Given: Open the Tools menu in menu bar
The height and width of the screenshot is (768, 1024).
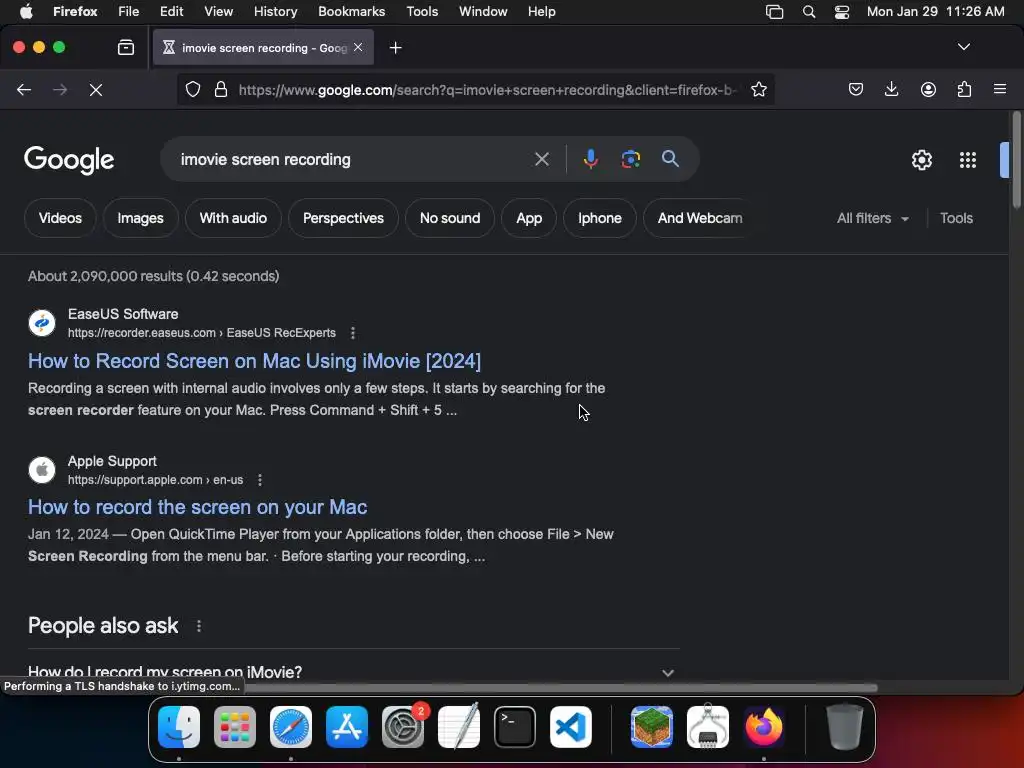Looking at the screenshot, I should click(x=422, y=12).
